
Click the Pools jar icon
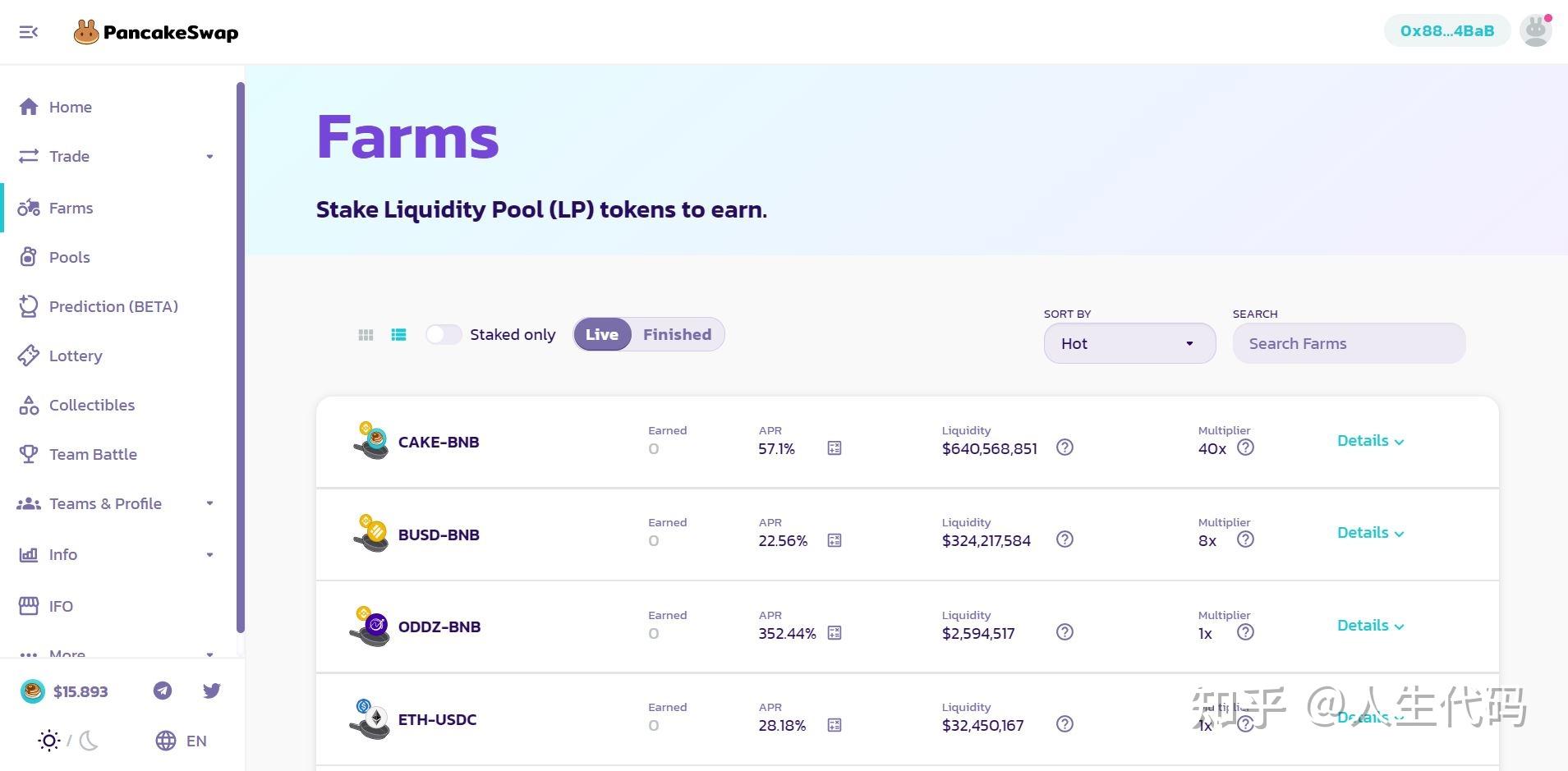(29, 257)
